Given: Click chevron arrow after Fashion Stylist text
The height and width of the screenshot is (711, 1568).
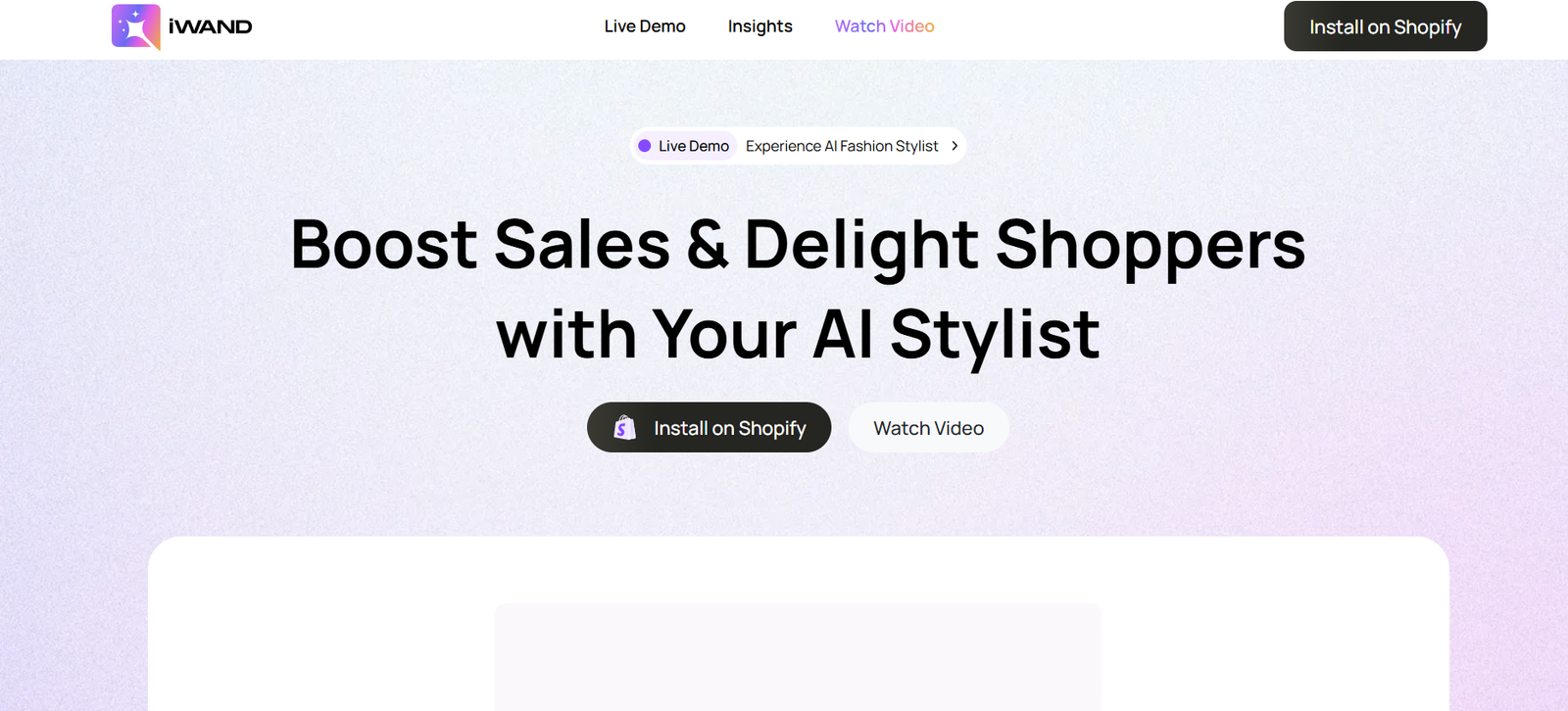Looking at the screenshot, I should tap(955, 146).
